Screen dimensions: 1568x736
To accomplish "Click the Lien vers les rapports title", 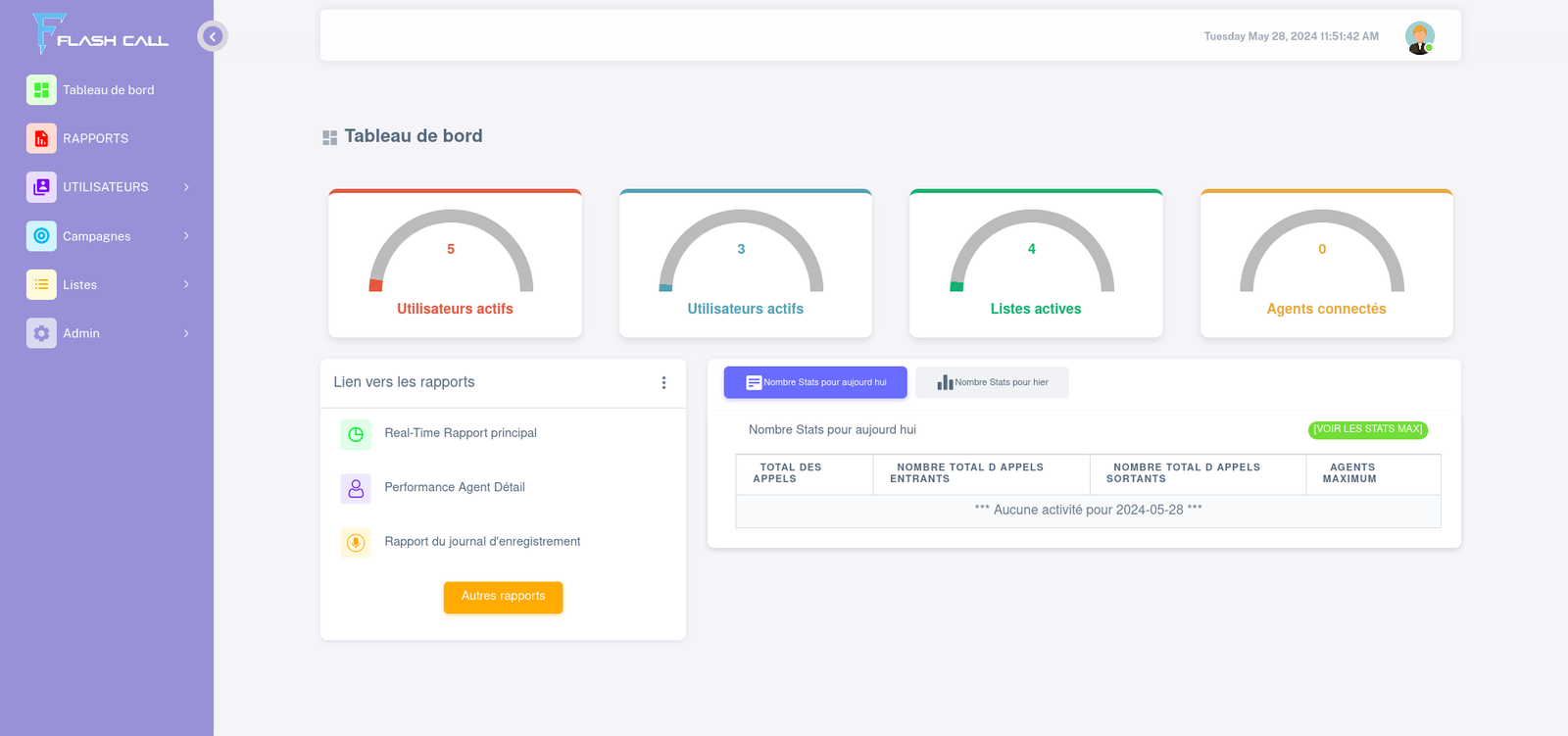I will click(404, 382).
